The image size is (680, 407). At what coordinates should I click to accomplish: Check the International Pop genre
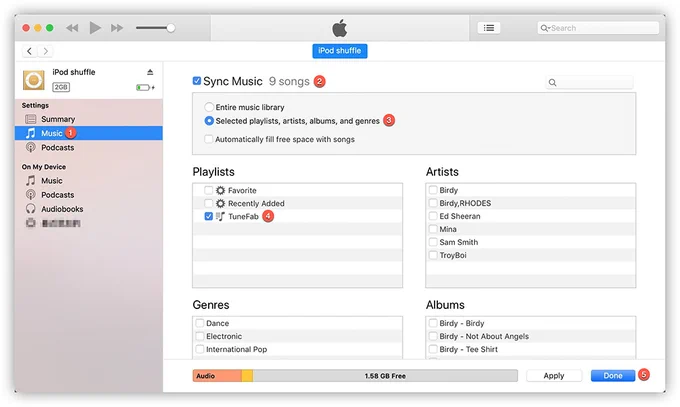coord(199,349)
